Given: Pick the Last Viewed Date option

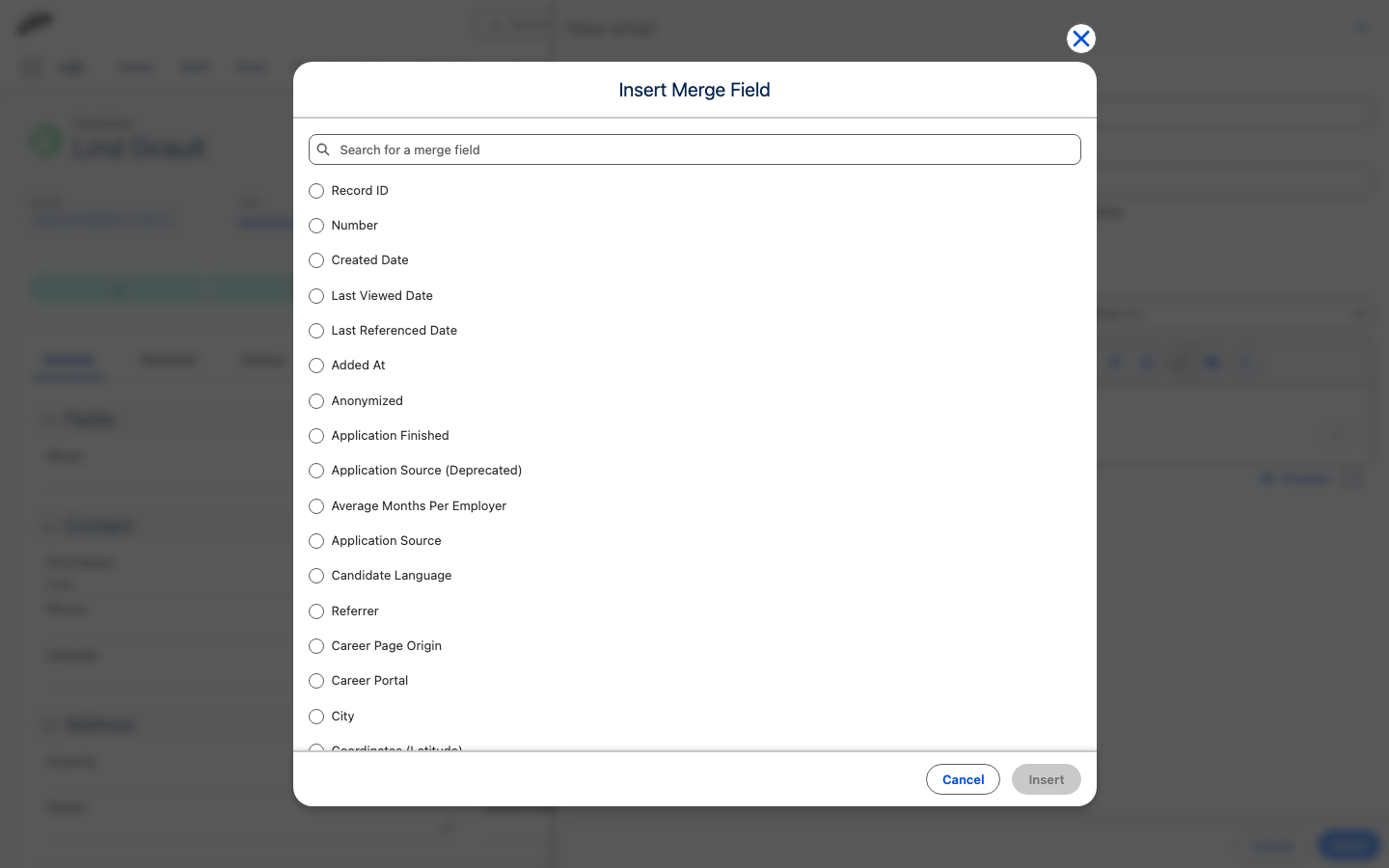Looking at the screenshot, I should pyautogui.click(x=316, y=296).
